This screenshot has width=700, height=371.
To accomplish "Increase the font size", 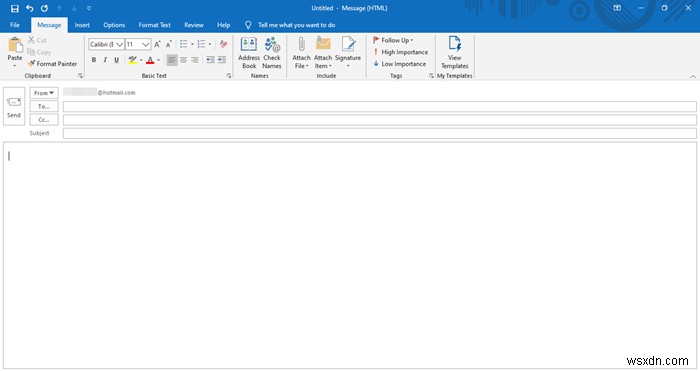I will click(x=157, y=44).
